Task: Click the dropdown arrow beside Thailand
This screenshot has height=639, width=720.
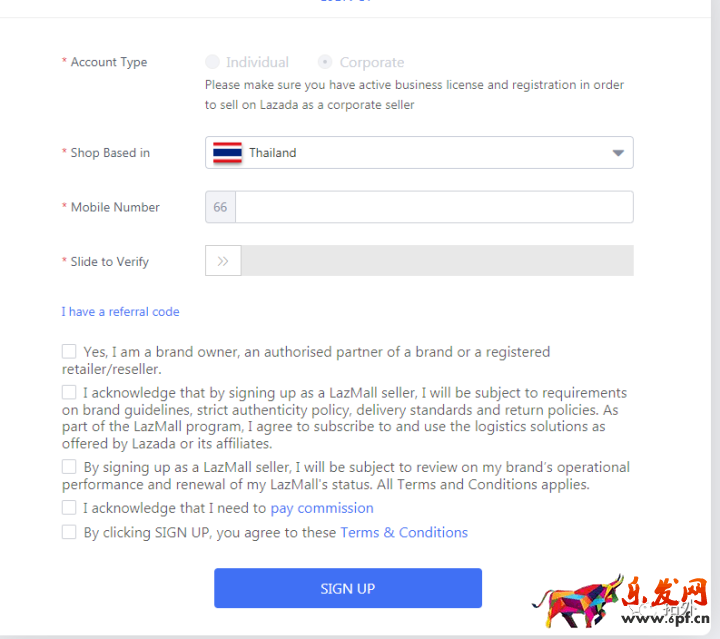Action: click(618, 153)
